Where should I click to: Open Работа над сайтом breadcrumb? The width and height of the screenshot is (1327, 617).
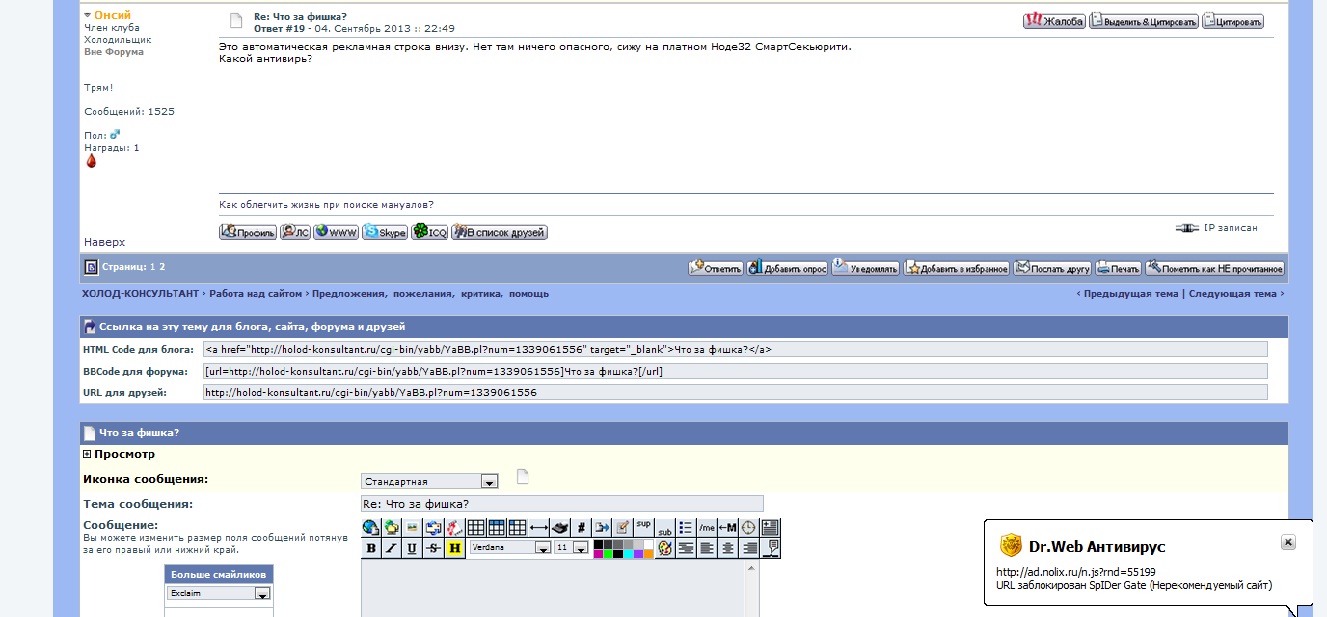pyautogui.click(x=256, y=294)
